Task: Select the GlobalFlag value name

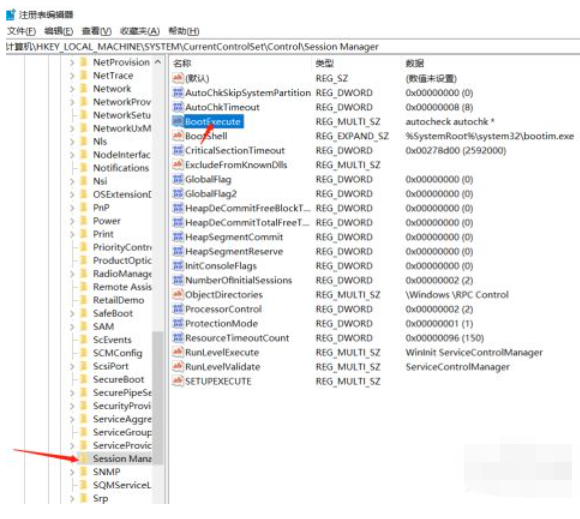Action: point(208,179)
